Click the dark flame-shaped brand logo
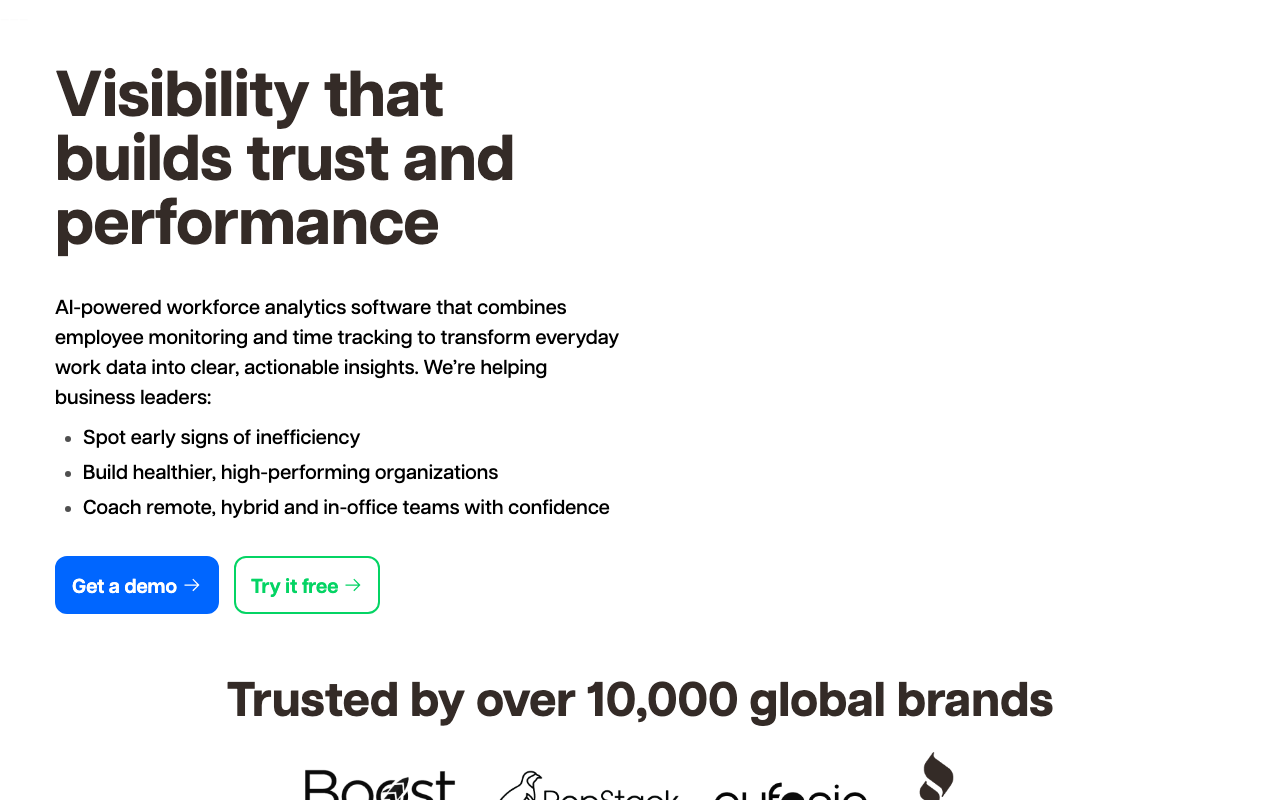The width and height of the screenshot is (1280, 800). [936, 776]
